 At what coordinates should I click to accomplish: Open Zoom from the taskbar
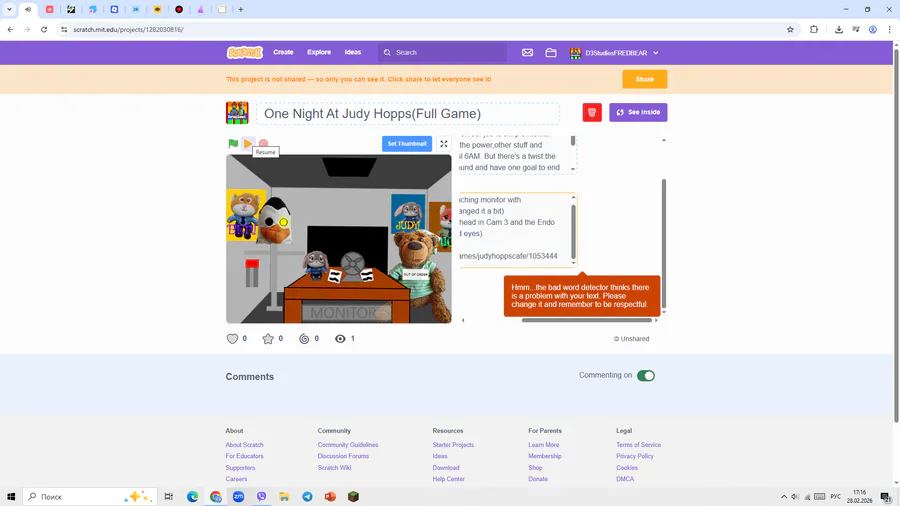click(238, 497)
